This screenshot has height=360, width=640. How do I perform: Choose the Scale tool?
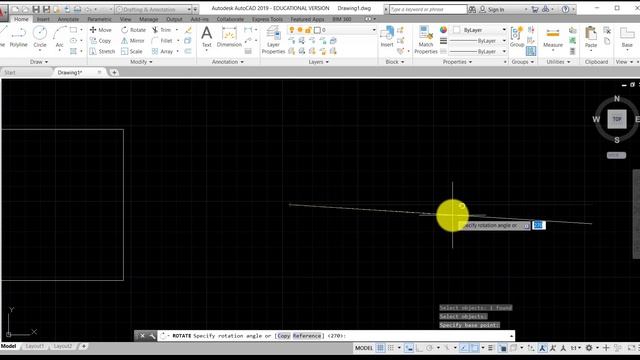(x=131, y=51)
